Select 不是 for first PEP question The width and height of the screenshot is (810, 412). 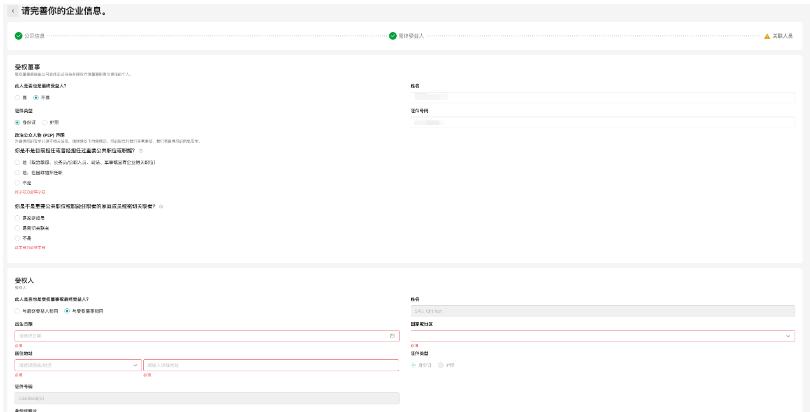click(18, 183)
